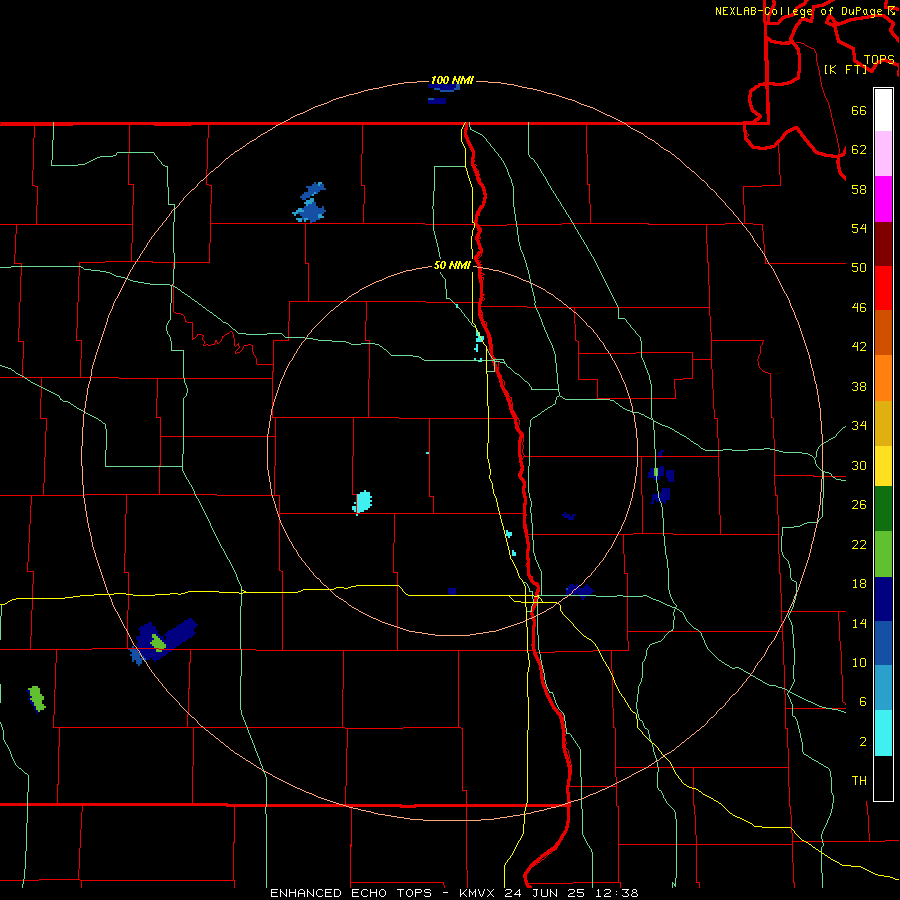
Task: Choose the dark green legend band
Action: point(883,509)
